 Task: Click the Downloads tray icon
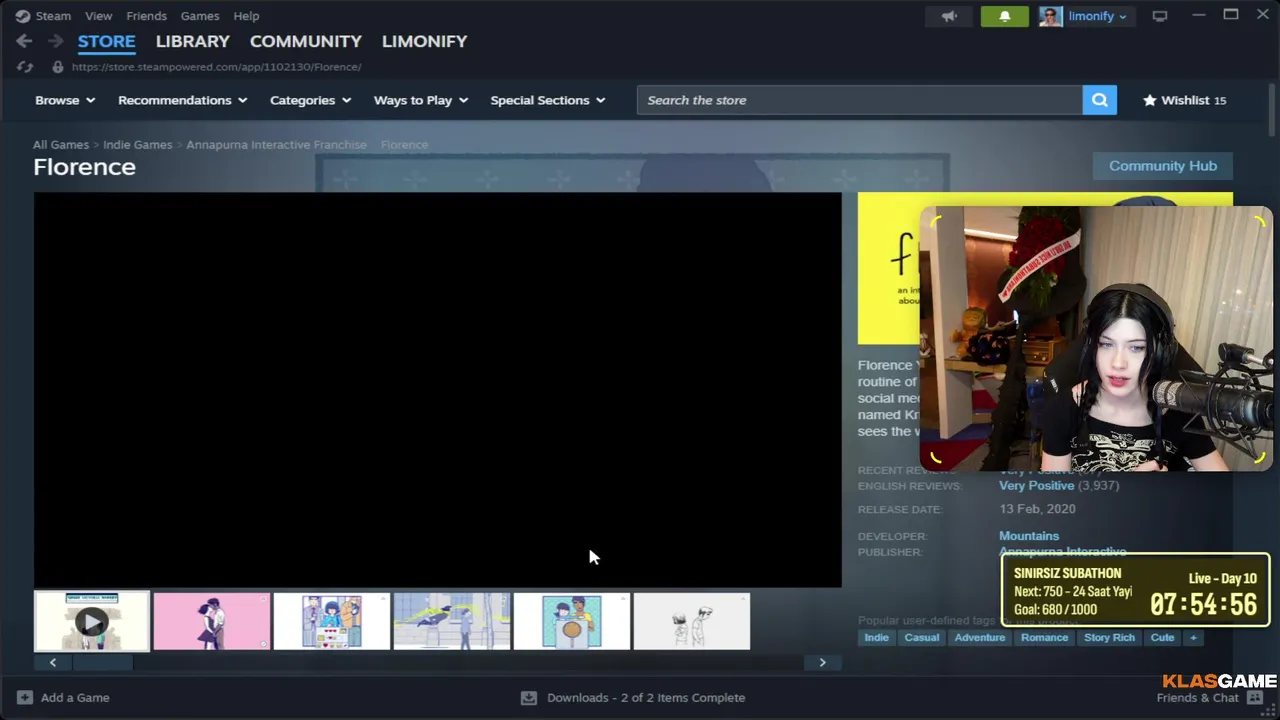528,697
